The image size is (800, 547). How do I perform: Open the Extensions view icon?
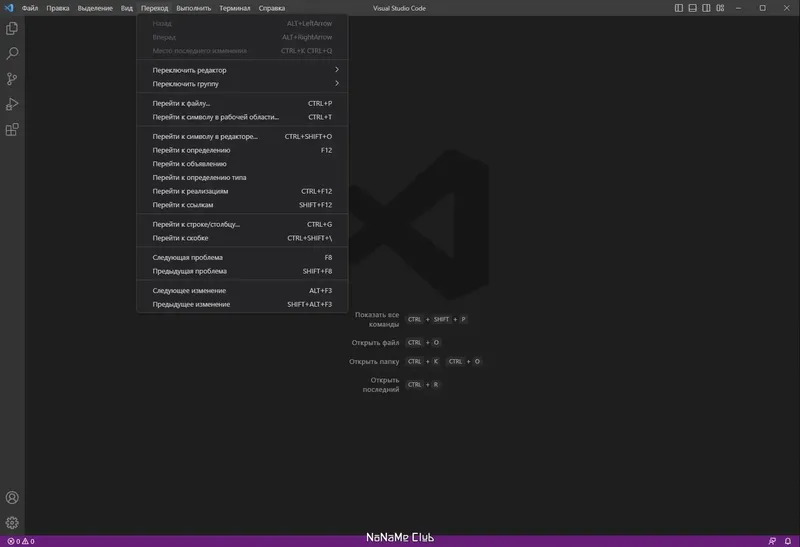click(x=12, y=130)
